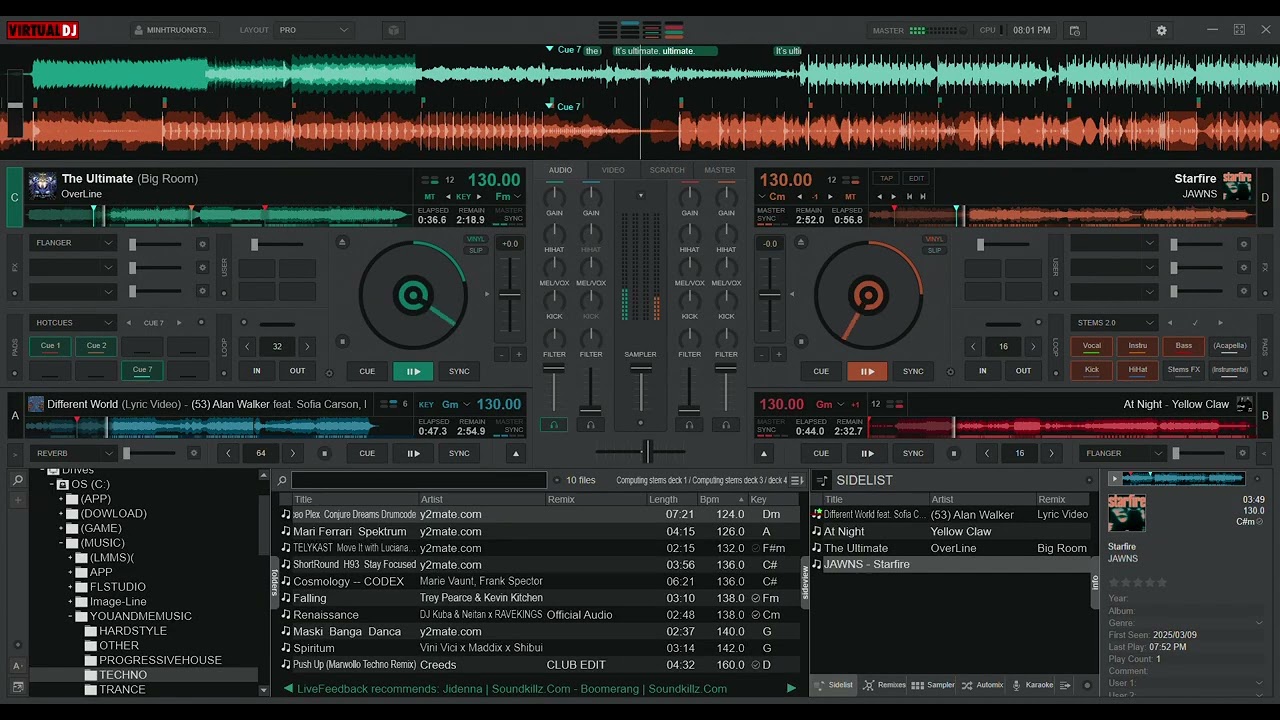Switch mixer to VIDEO tab

pos(613,170)
